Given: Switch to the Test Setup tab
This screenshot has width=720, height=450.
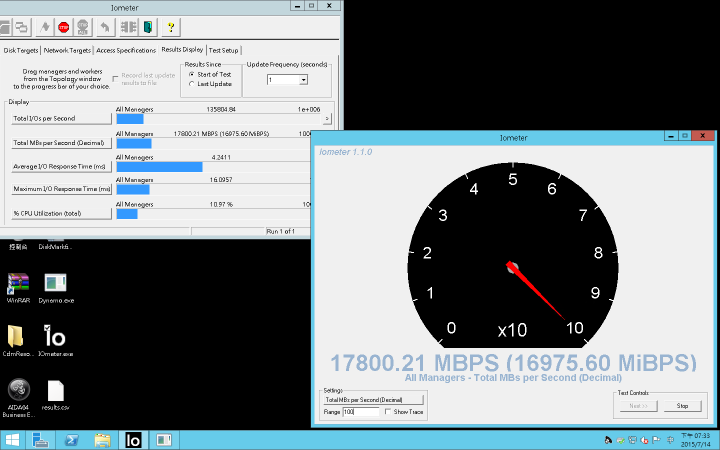Looking at the screenshot, I should (224, 51).
